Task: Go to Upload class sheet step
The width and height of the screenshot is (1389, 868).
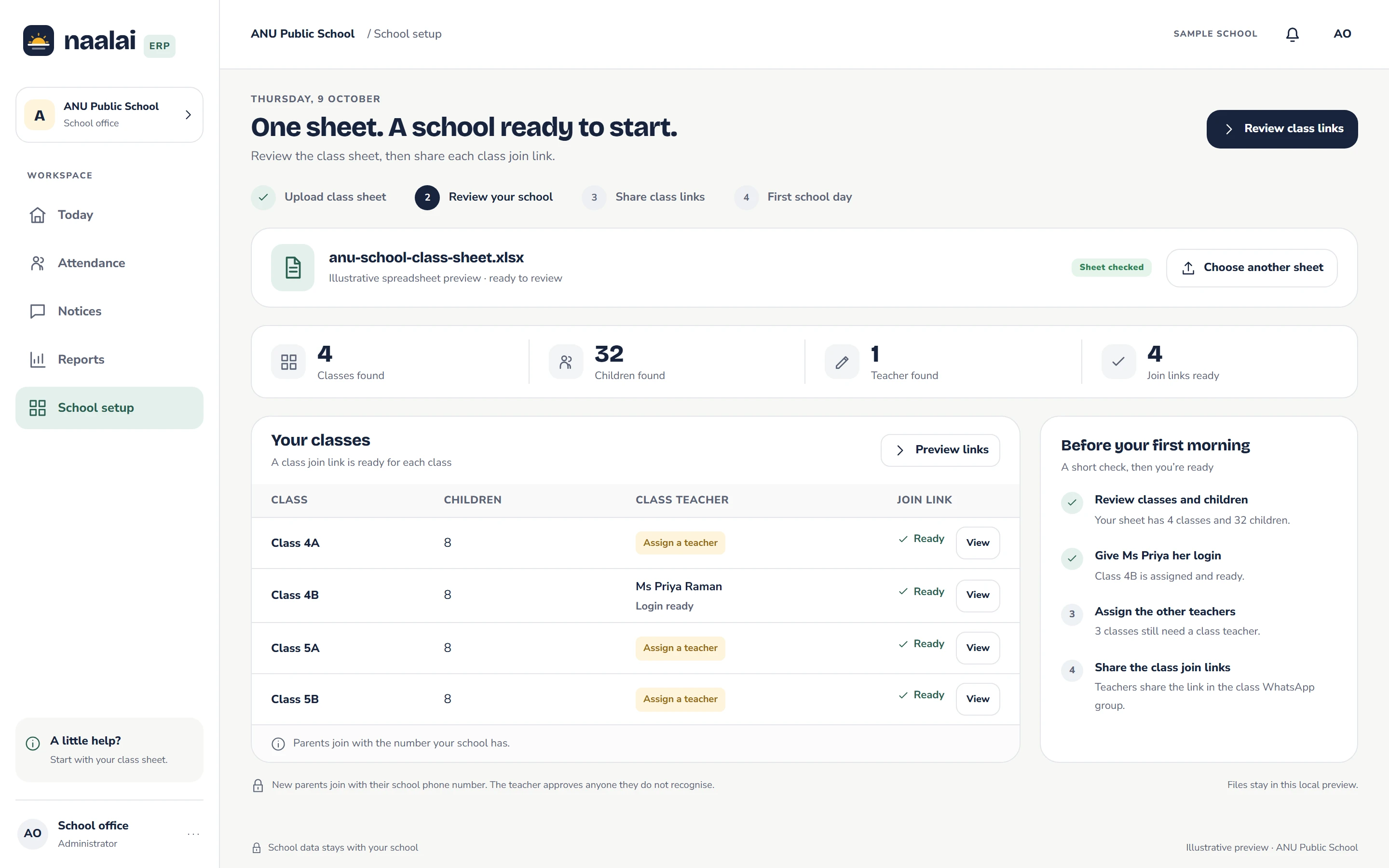Action: (318, 198)
